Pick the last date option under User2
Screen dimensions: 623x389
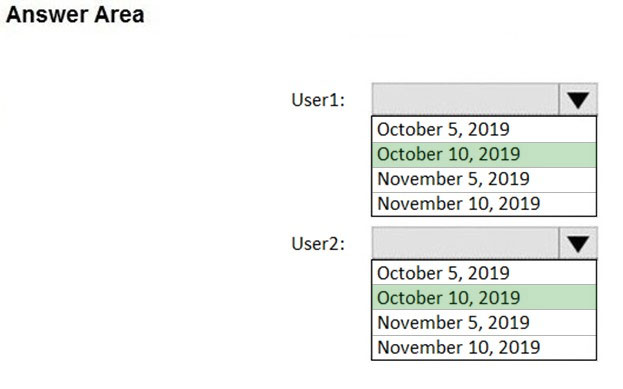pyautogui.click(x=484, y=348)
